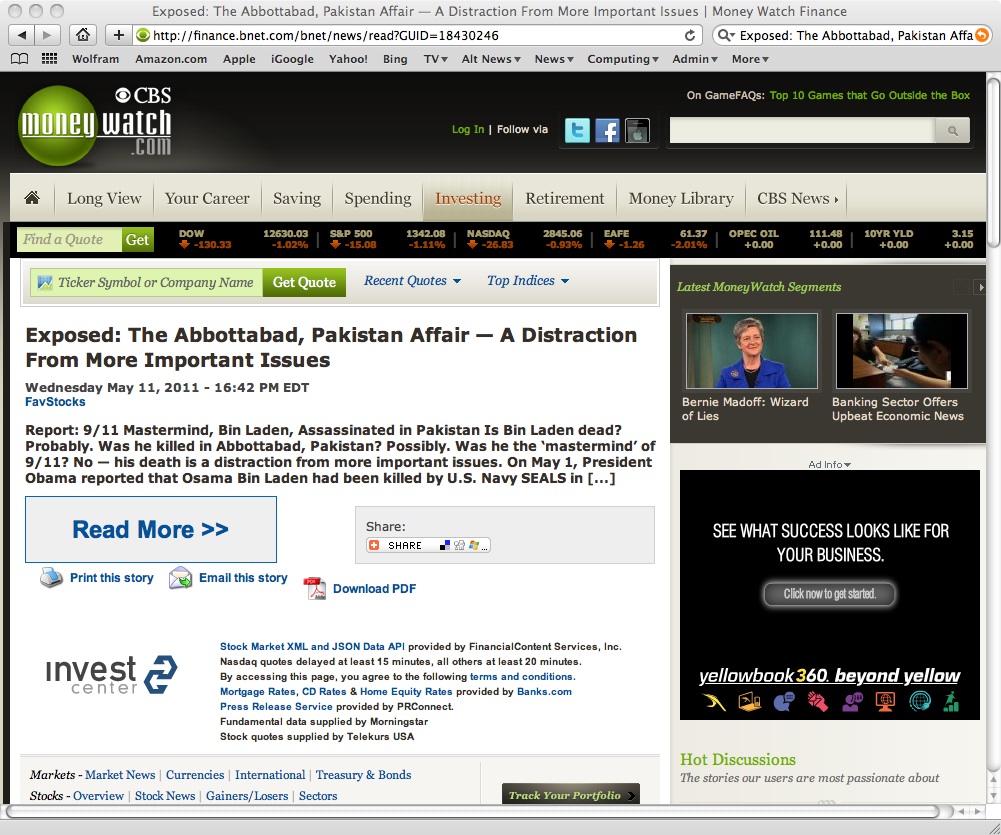Open the Amazon.com bookmark
1001x835 pixels.
click(x=171, y=59)
